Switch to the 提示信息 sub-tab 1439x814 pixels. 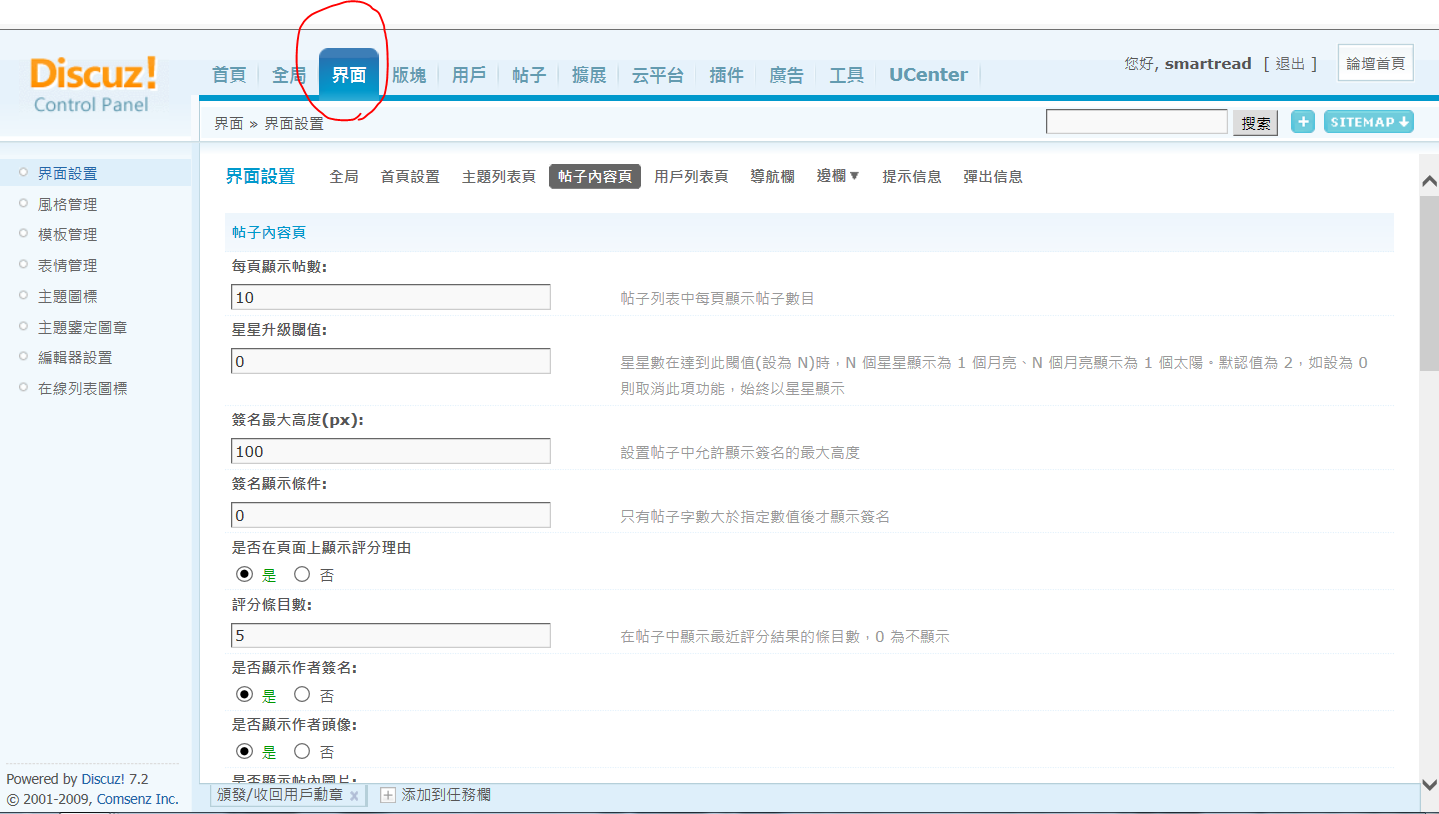pyautogui.click(x=912, y=176)
